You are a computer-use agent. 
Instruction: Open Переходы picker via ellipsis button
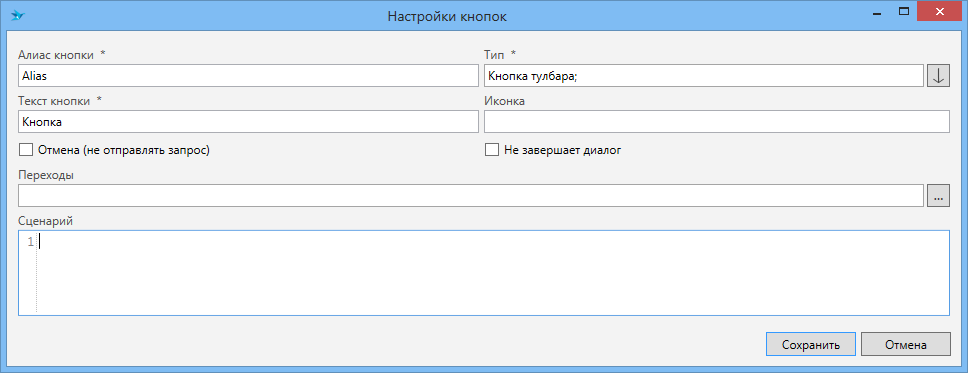[938, 196]
